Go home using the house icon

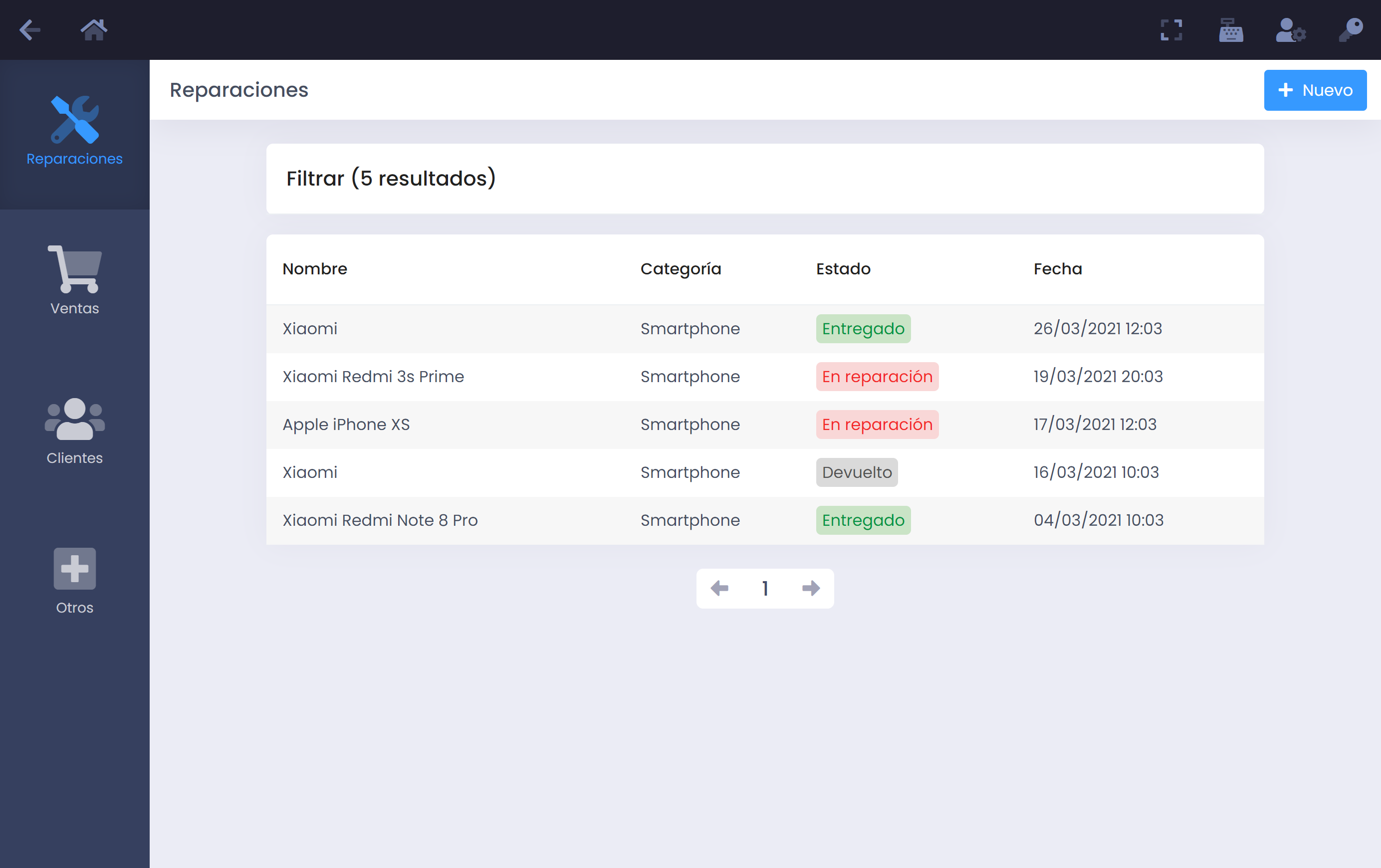coord(94,30)
